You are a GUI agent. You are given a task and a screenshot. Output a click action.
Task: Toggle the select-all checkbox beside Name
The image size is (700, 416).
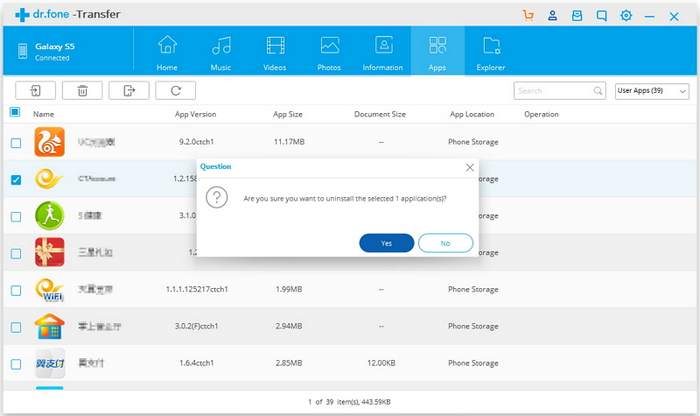pyautogui.click(x=15, y=112)
